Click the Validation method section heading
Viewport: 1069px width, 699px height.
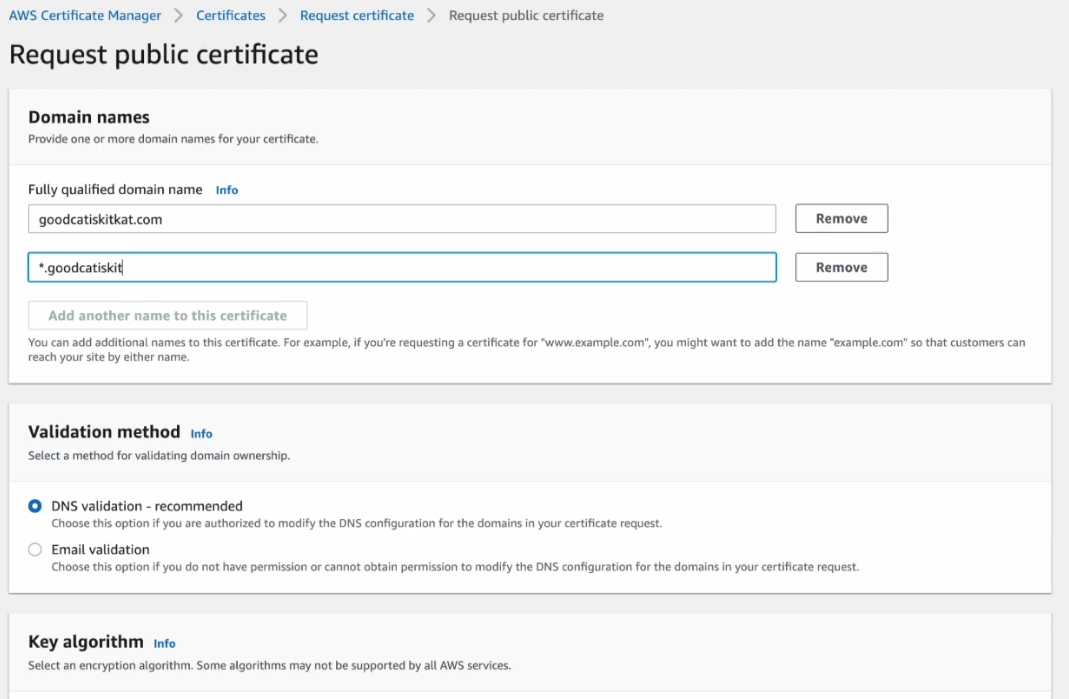click(104, 432)
